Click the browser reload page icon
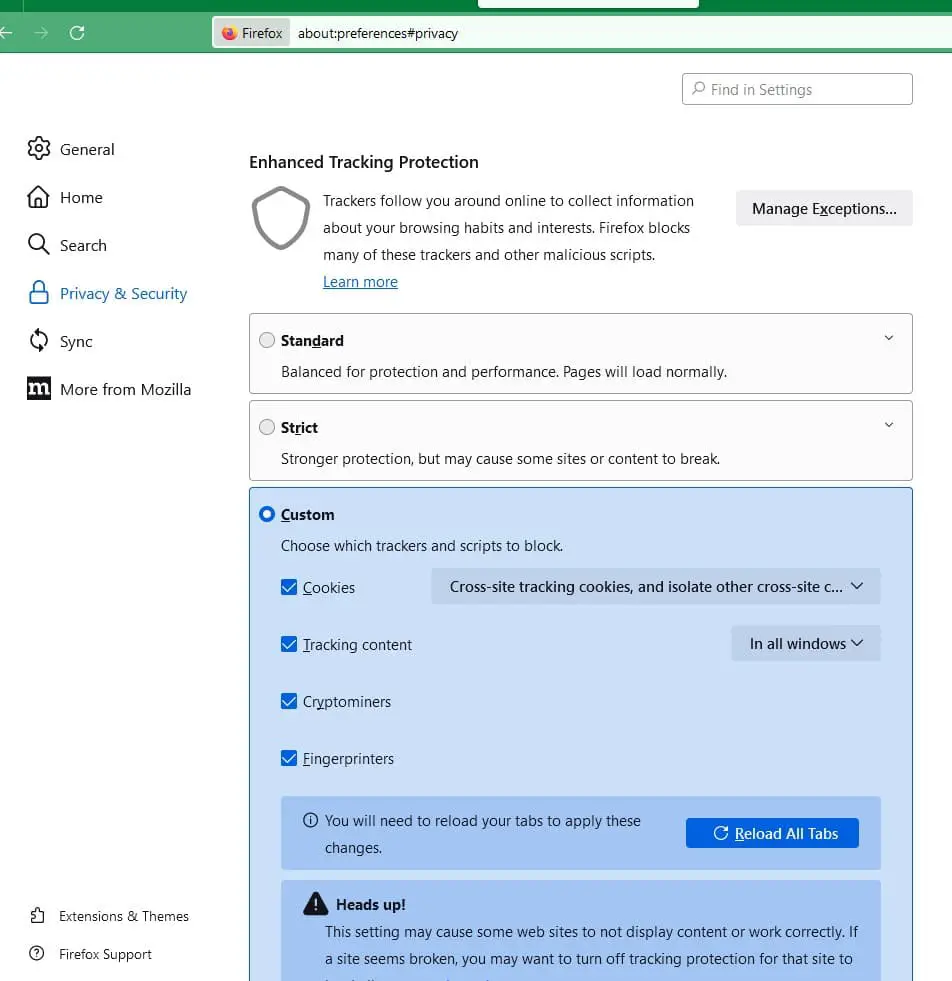This screenshot has height=981, width=952. [x=77, y=33]
